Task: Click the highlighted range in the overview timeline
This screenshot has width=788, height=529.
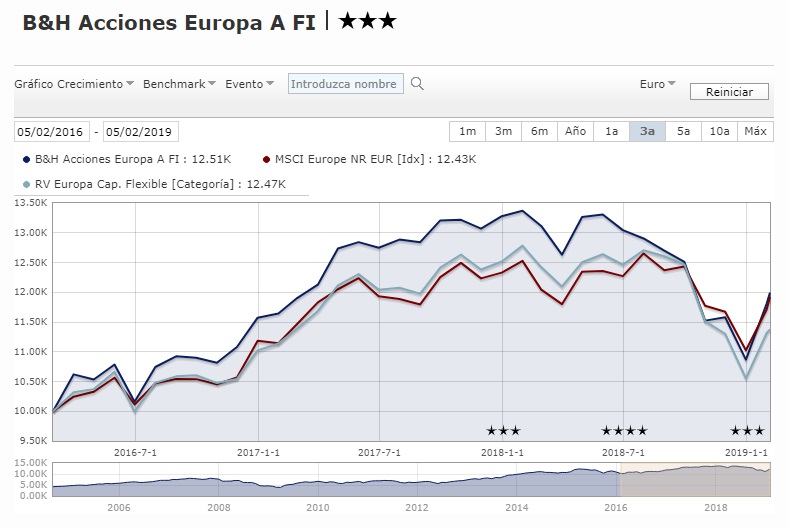Action: tap(696, 480)
